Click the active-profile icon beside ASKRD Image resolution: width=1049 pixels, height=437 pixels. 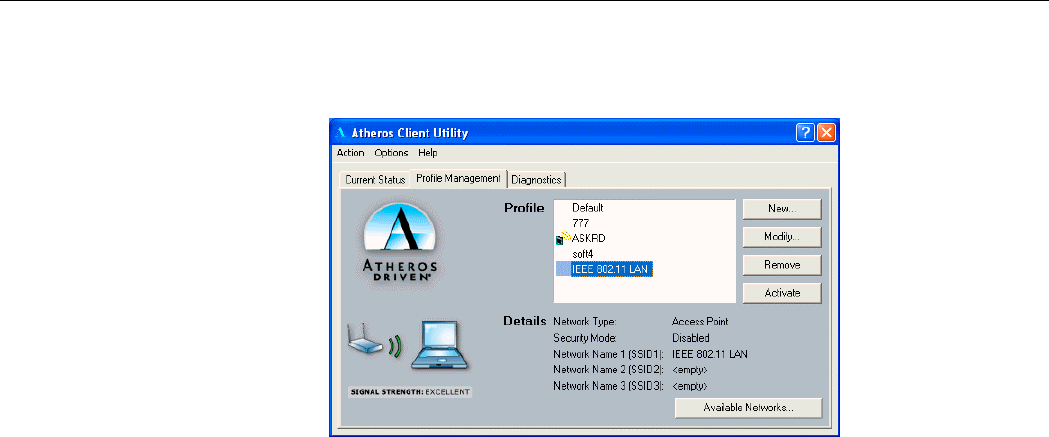(x=563, y=238)
